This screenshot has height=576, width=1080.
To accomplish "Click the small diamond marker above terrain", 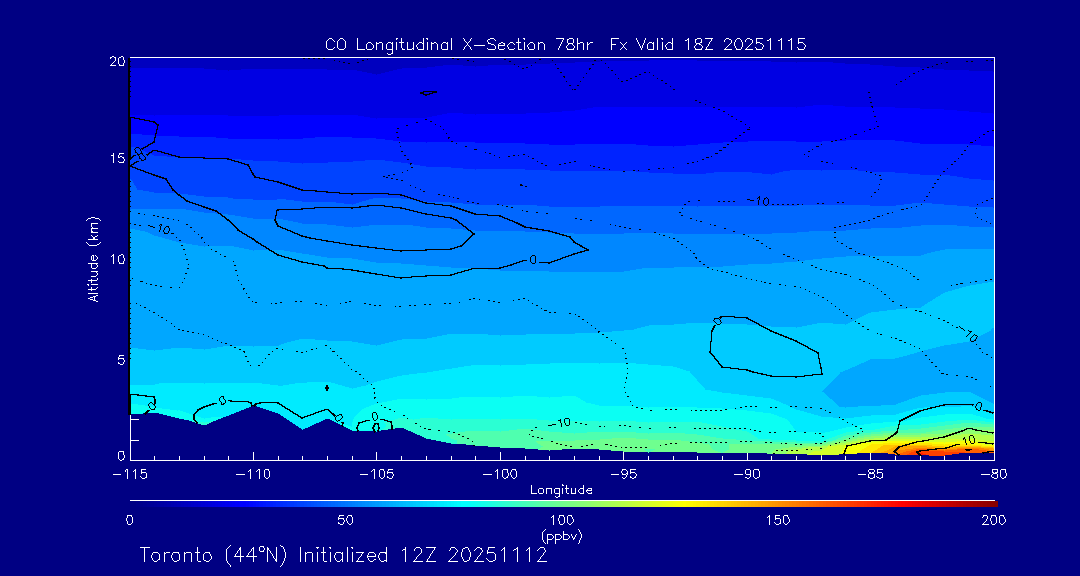I will (x=327, y=388).
